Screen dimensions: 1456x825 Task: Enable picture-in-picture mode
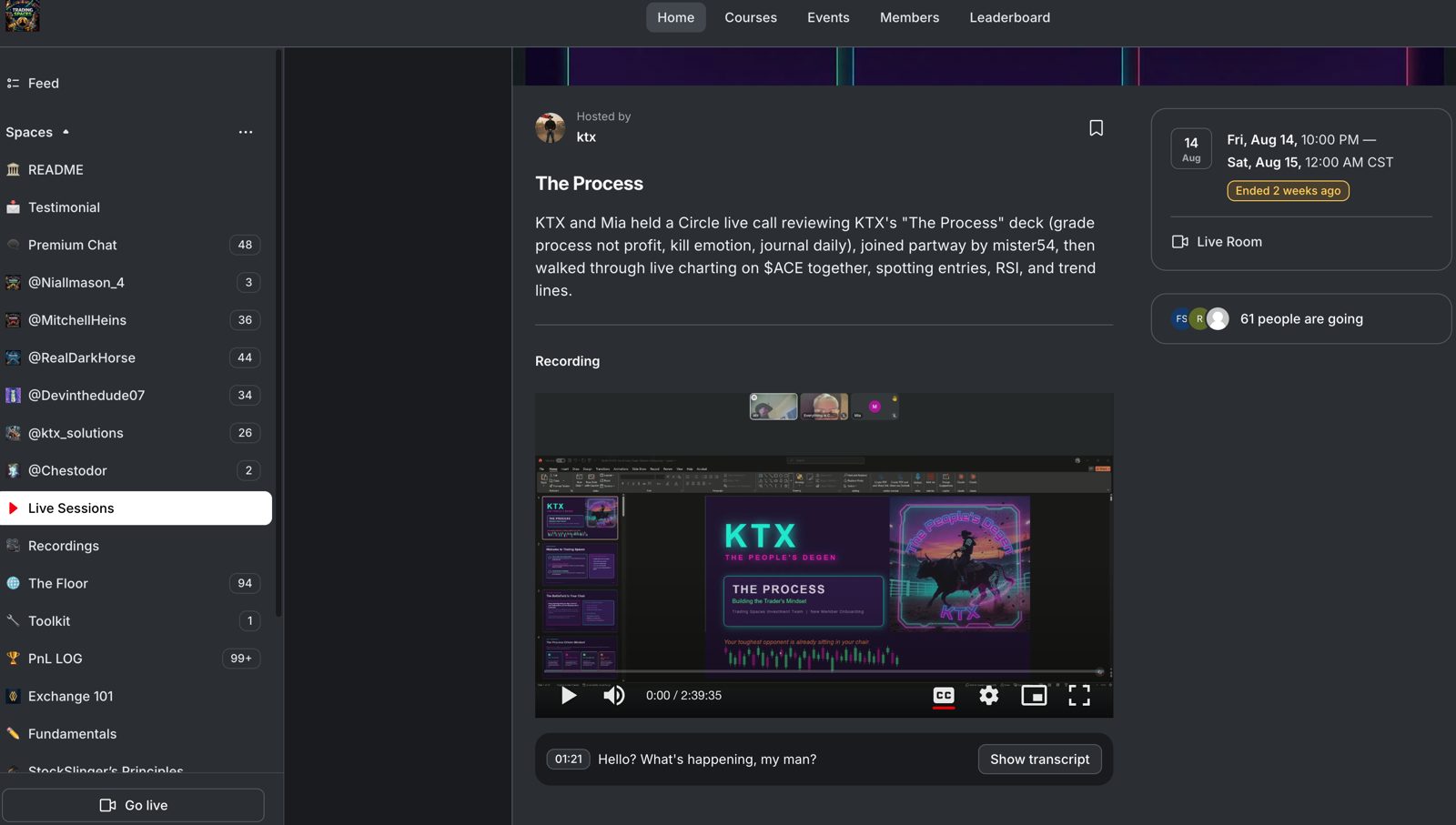point(1034,696)
